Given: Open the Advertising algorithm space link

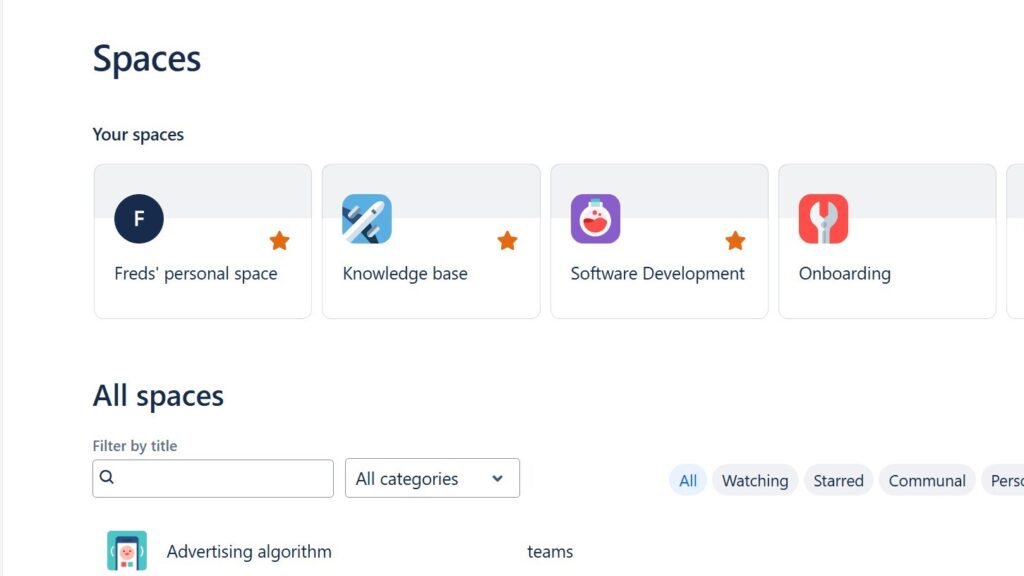Looking at the screenshot, I should (x=249, y=551).
